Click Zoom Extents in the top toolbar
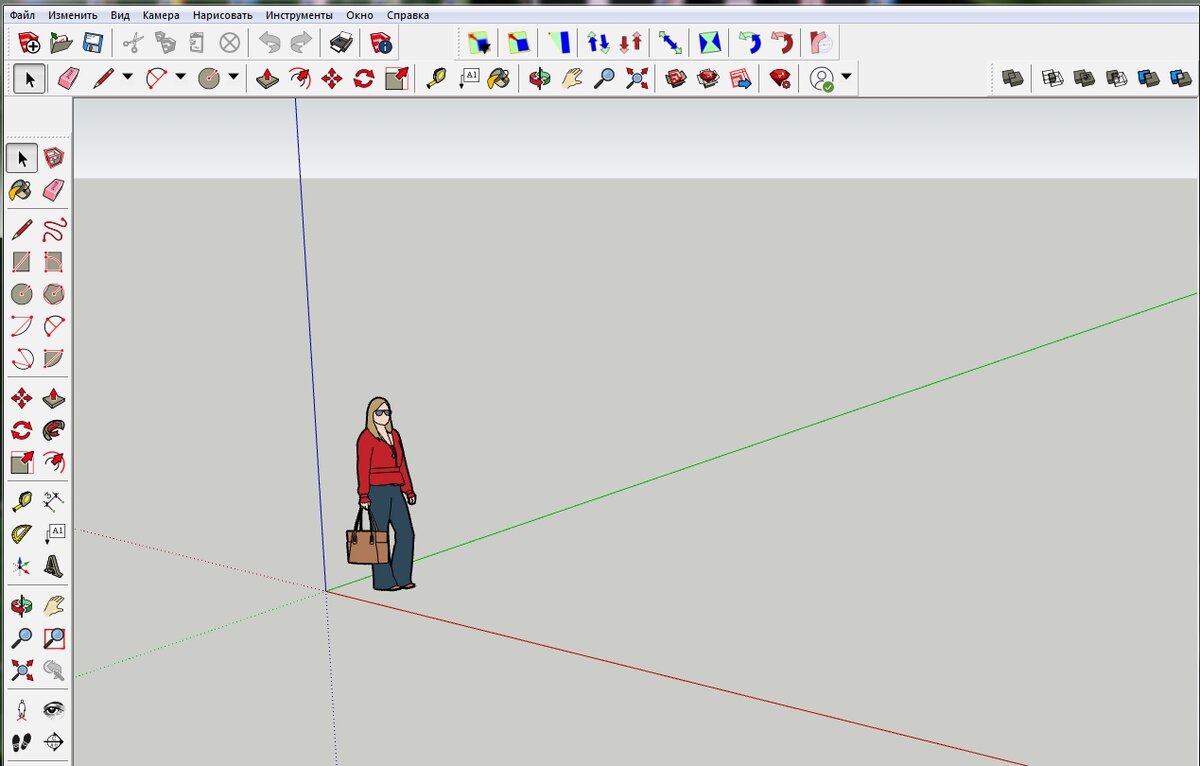1200x766 pixels. 636,78
